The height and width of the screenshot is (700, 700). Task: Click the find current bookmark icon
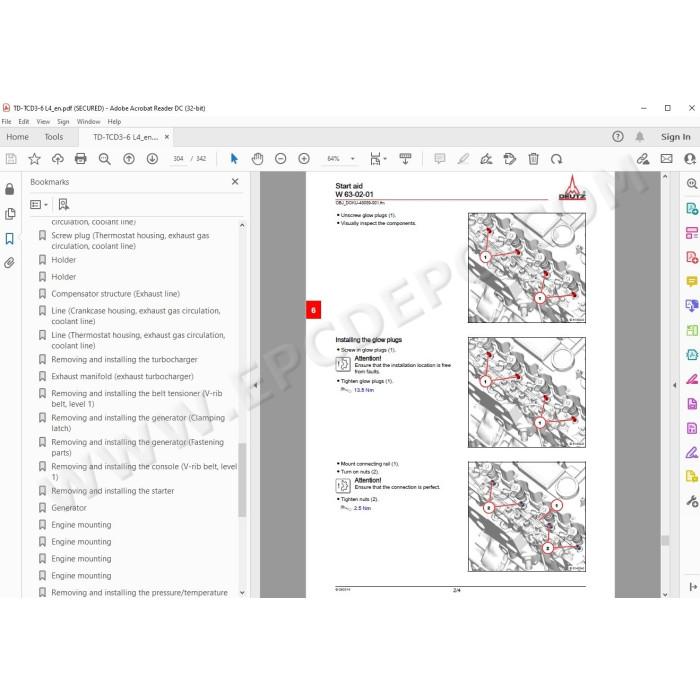pos(63,204)
